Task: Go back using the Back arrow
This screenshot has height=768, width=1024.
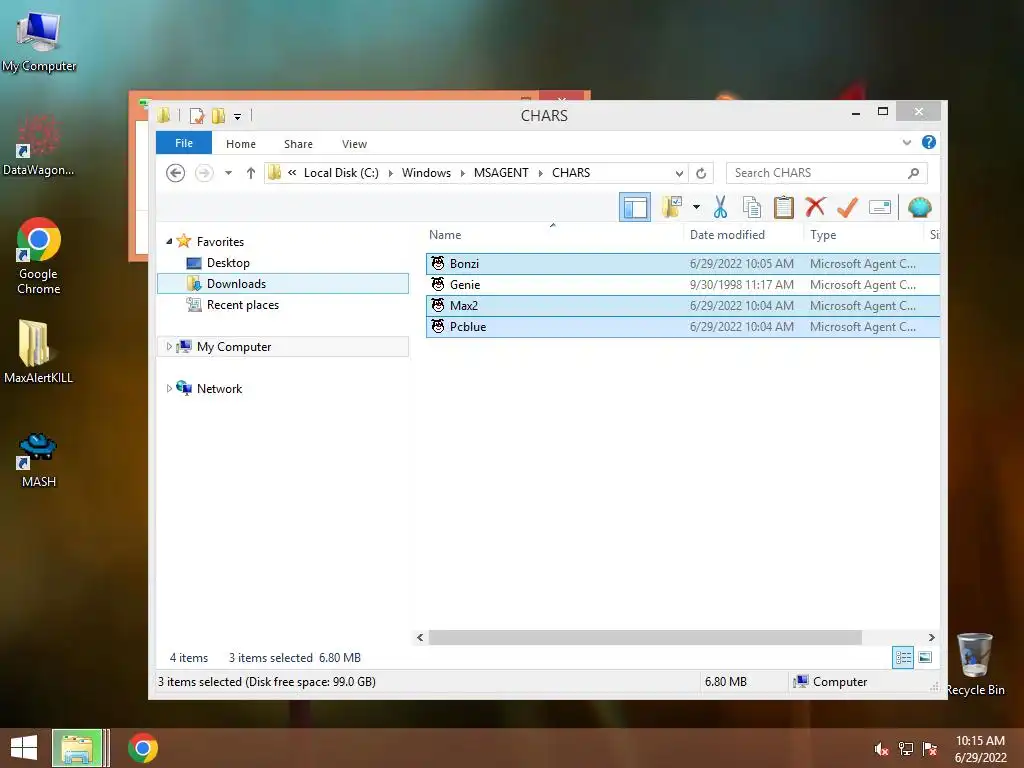Action: (176, 173)
